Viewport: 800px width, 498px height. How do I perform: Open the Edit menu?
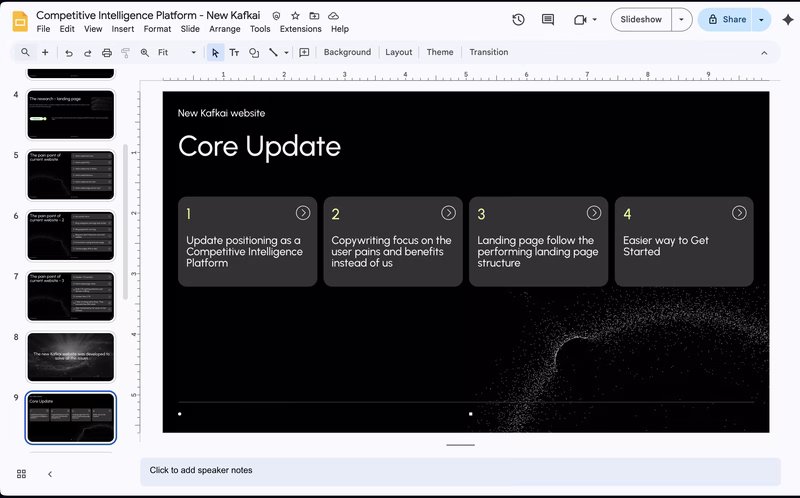pos(67,29)
